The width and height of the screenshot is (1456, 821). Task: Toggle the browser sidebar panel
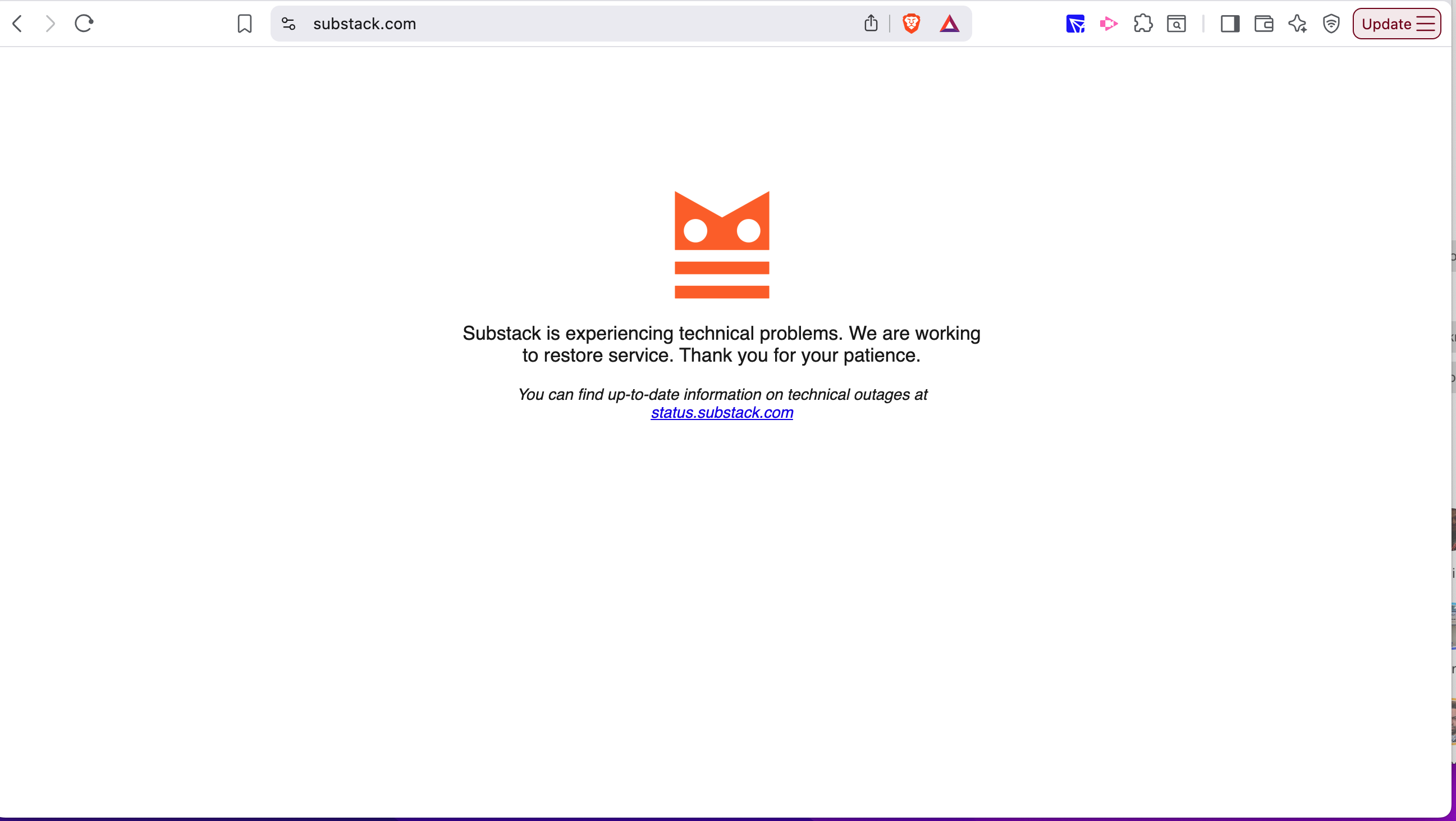(x=1230, y=24)
